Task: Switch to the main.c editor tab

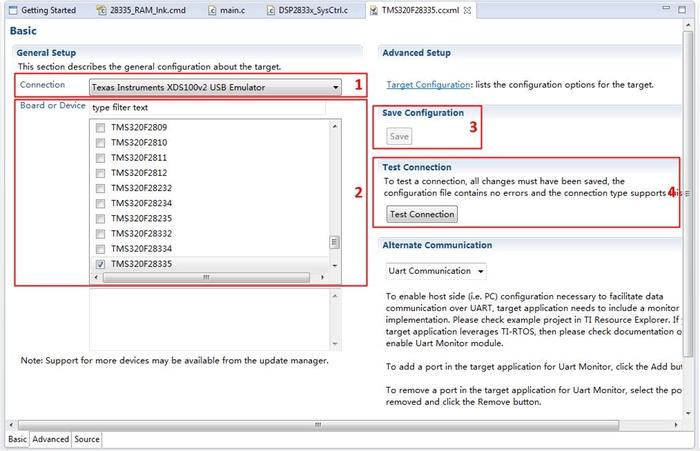Action: [227, 10]
